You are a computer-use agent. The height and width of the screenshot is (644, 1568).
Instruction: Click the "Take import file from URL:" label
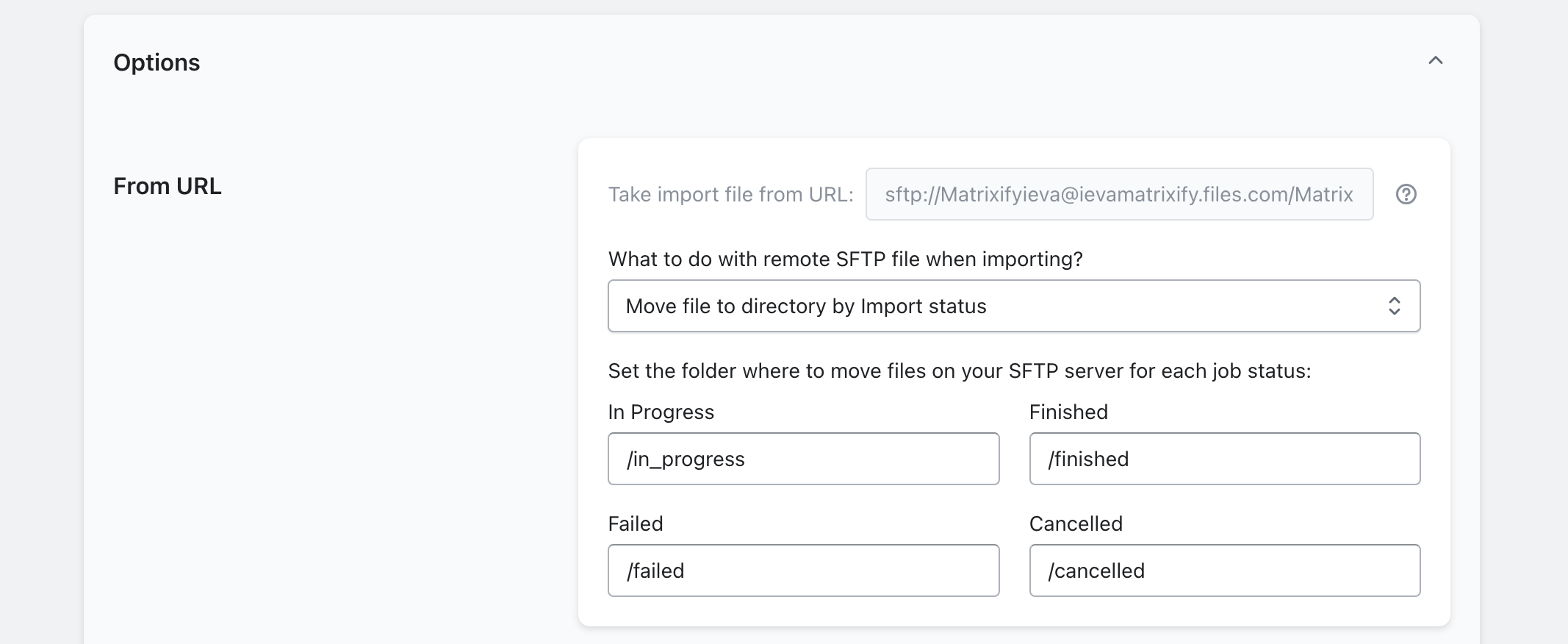click(730, 194)
